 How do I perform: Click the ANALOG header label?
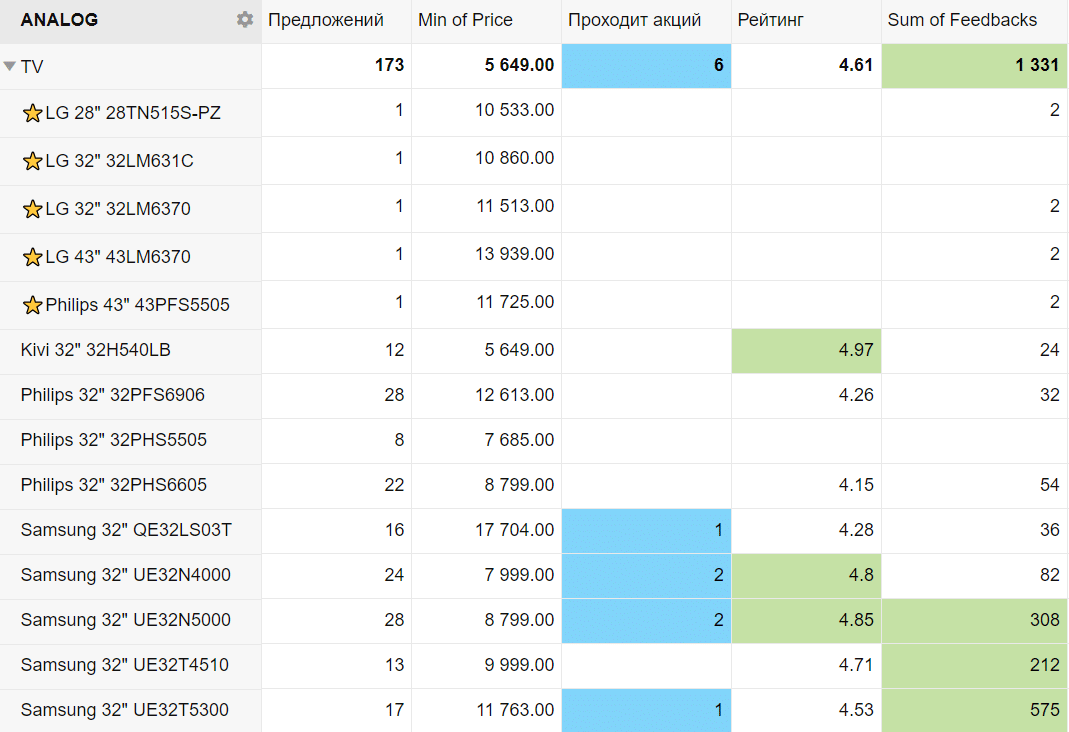point(59,20)
